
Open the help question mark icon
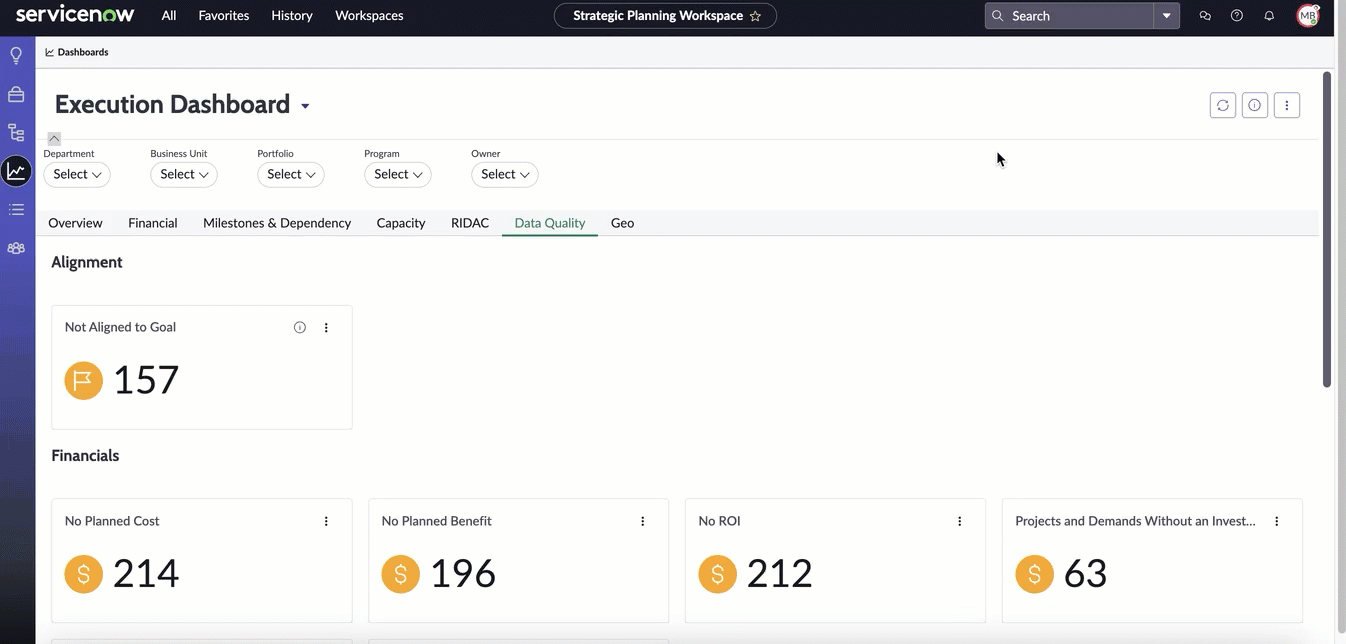[x=1237, y=16]
